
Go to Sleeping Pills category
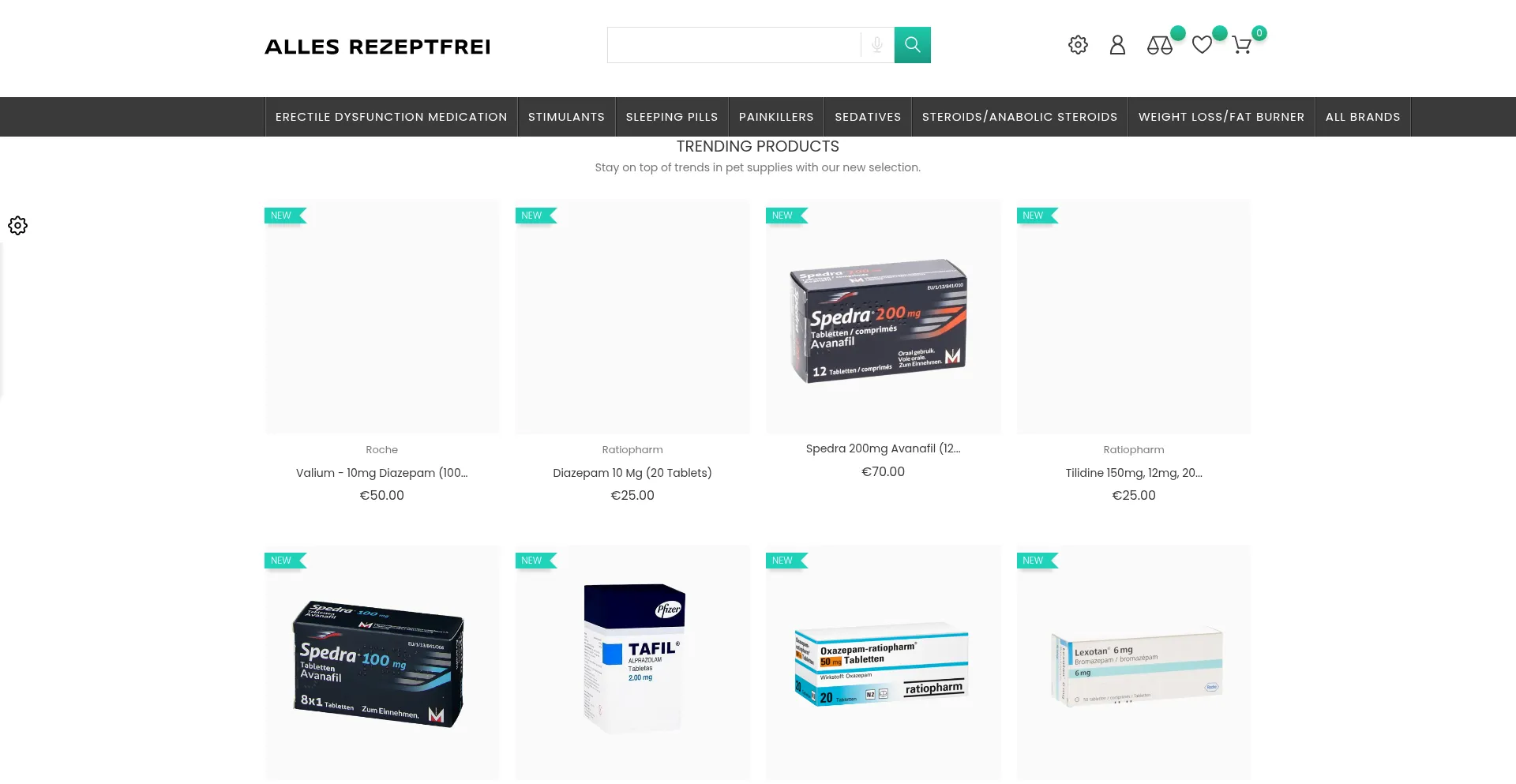[x=672, y=117]
